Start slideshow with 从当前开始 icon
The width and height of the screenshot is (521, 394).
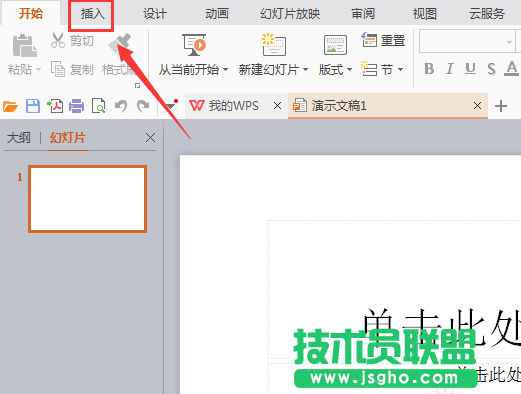pos(194,45)
